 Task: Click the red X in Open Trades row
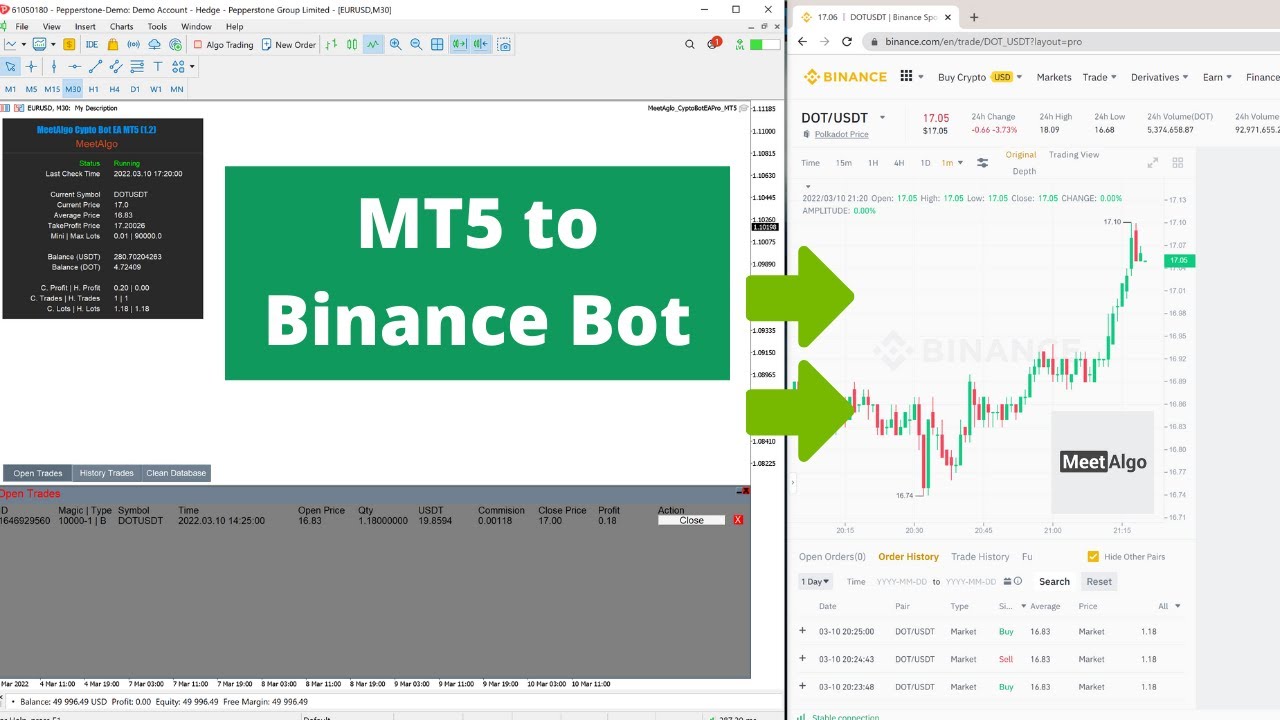pos(738,520)
